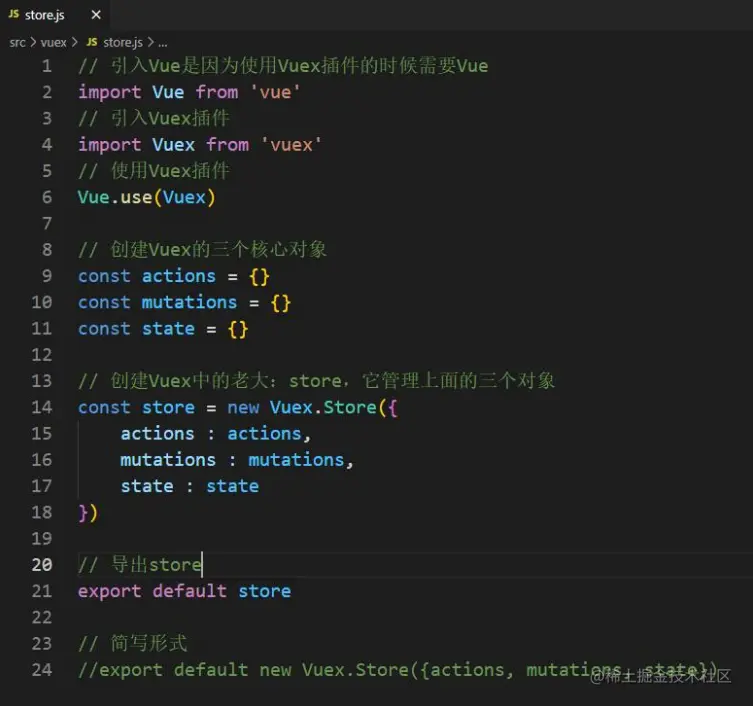The width and height of the screenshot is (753, 706).
Task: Expand the chevron after store.js breadcrumb
Action: 151,43
